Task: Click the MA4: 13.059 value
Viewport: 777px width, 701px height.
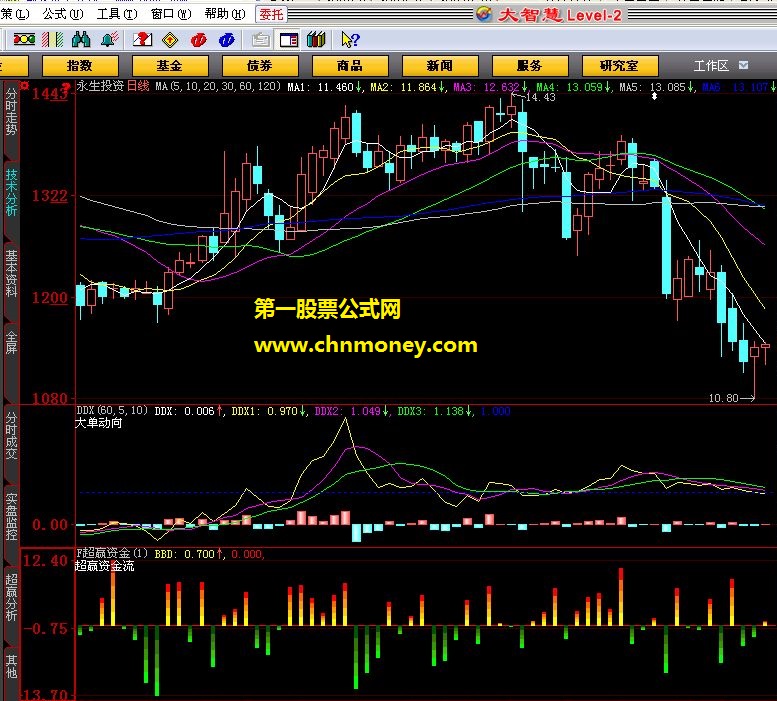Action: (x=573, y=87)
